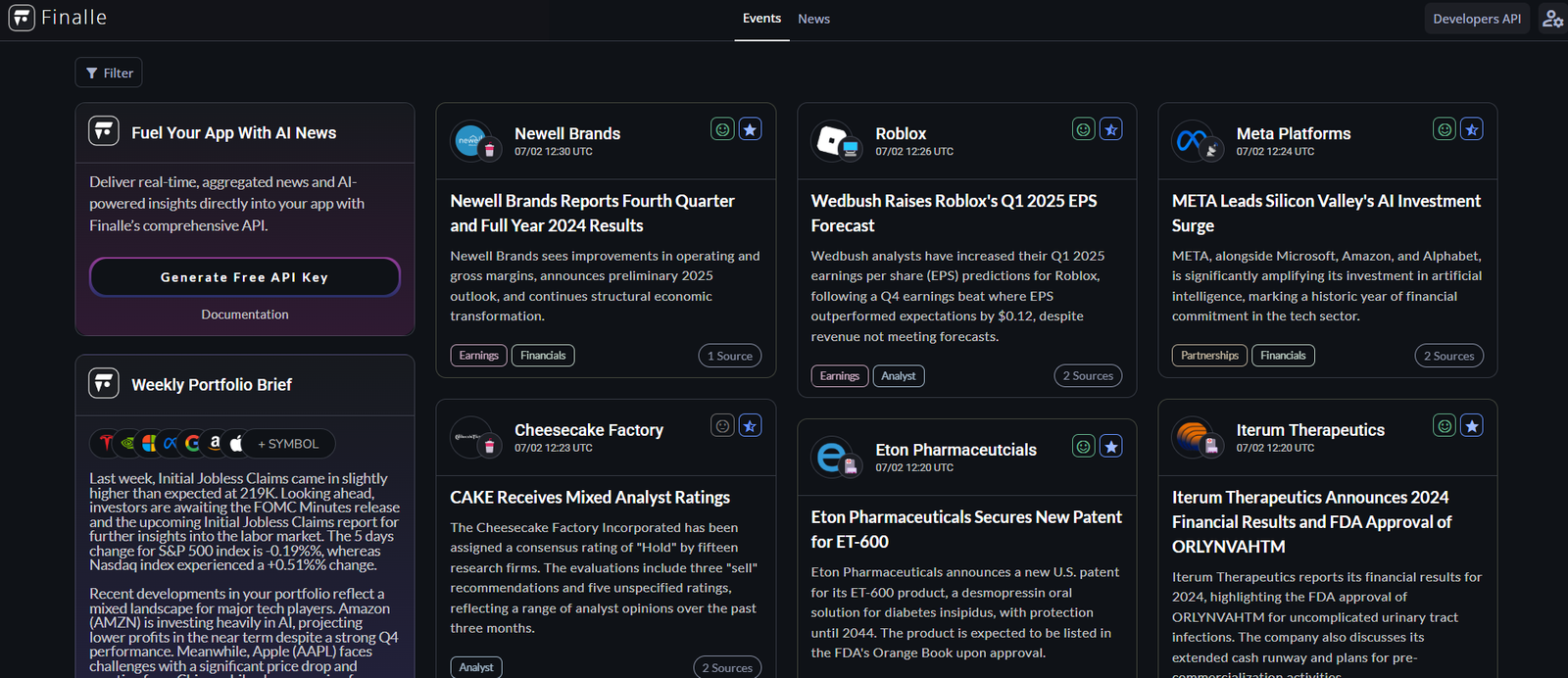The height and width of the screenshot is (678, 1568).
Task: Expand the 1 Source list on Newell Brands
Action: point(729,356)
